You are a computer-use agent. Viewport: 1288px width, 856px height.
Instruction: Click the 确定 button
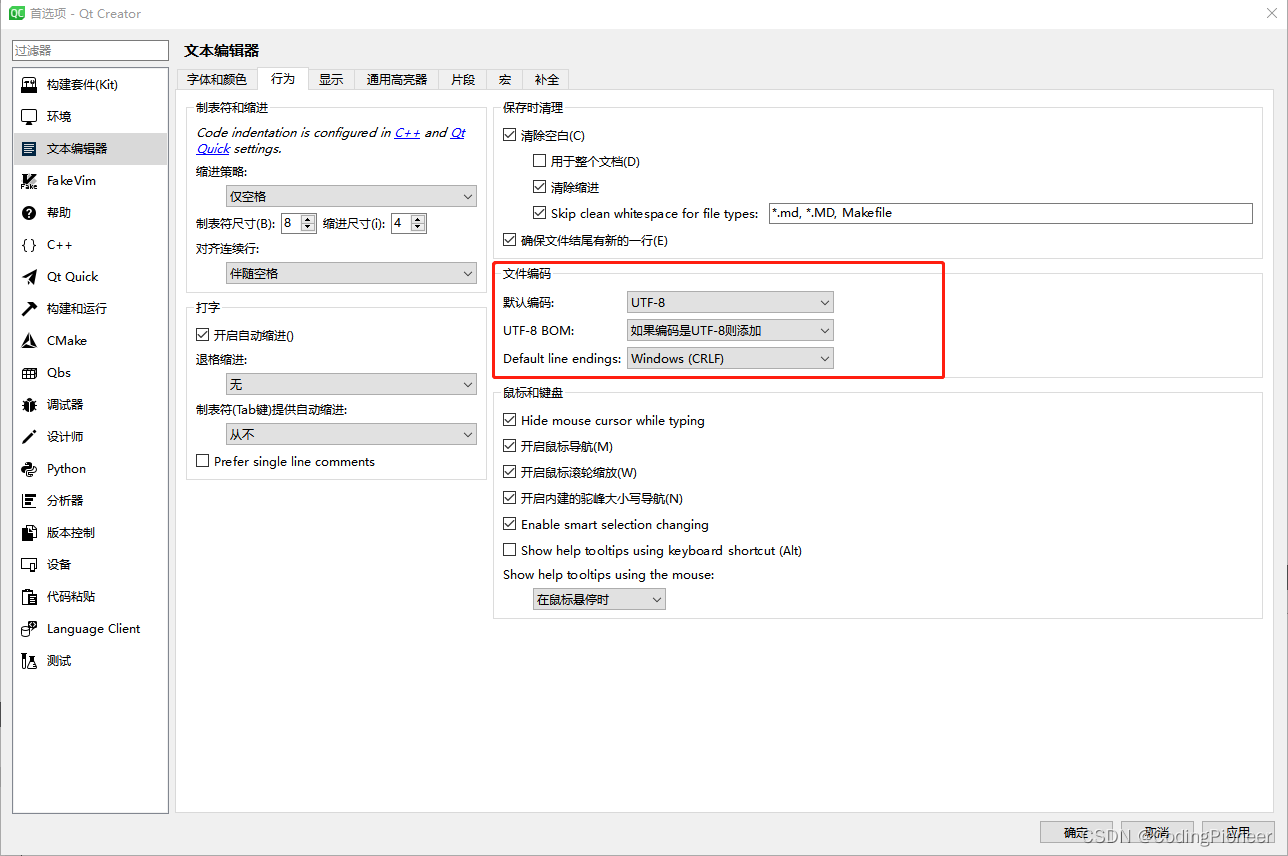tap(1076, 832)
